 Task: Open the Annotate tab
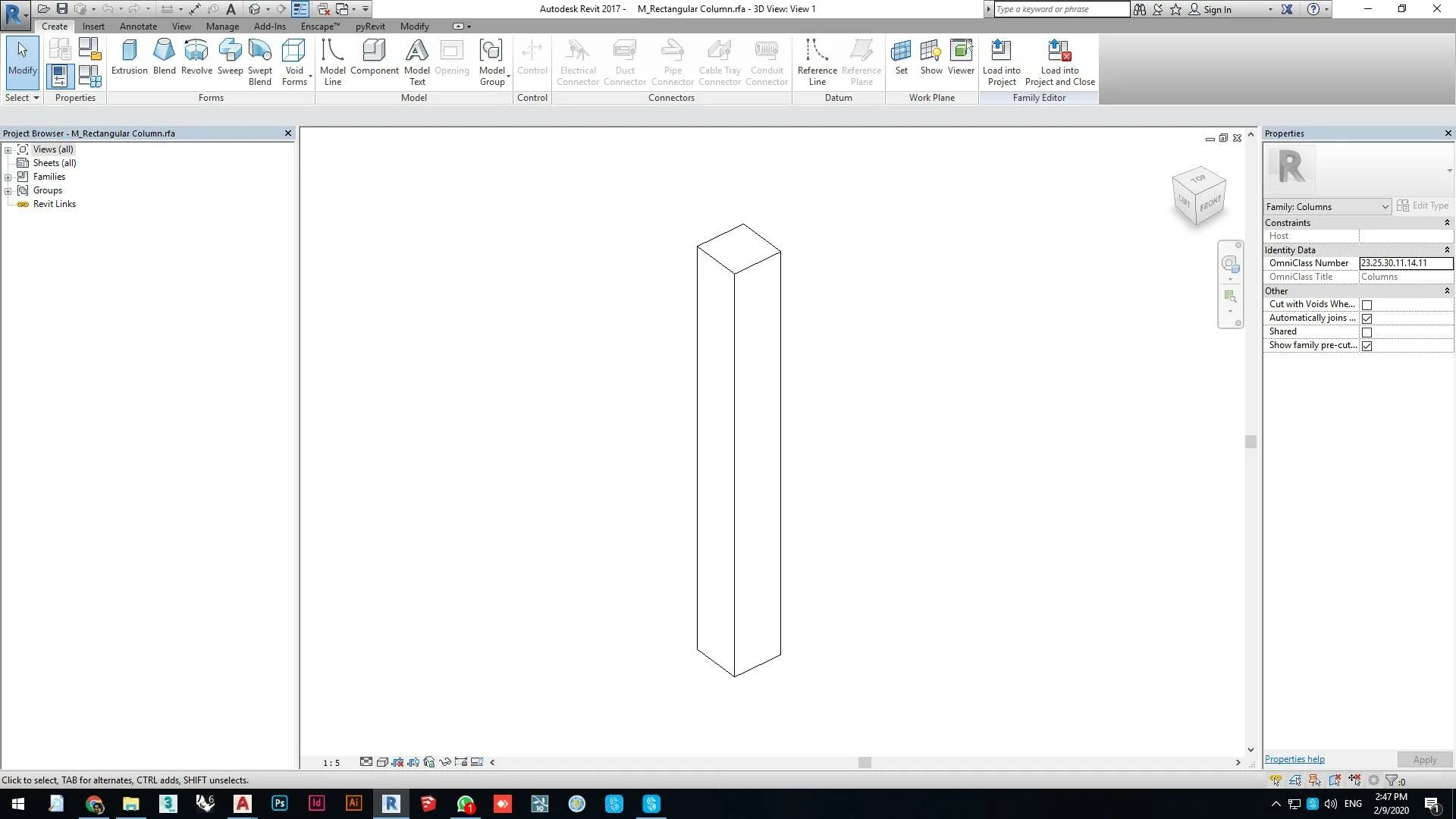138,27
